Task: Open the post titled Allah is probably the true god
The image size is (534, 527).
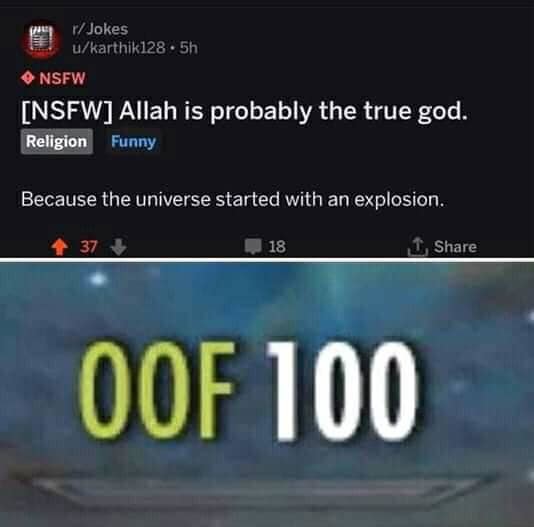Action: click(x=244, y=111)
